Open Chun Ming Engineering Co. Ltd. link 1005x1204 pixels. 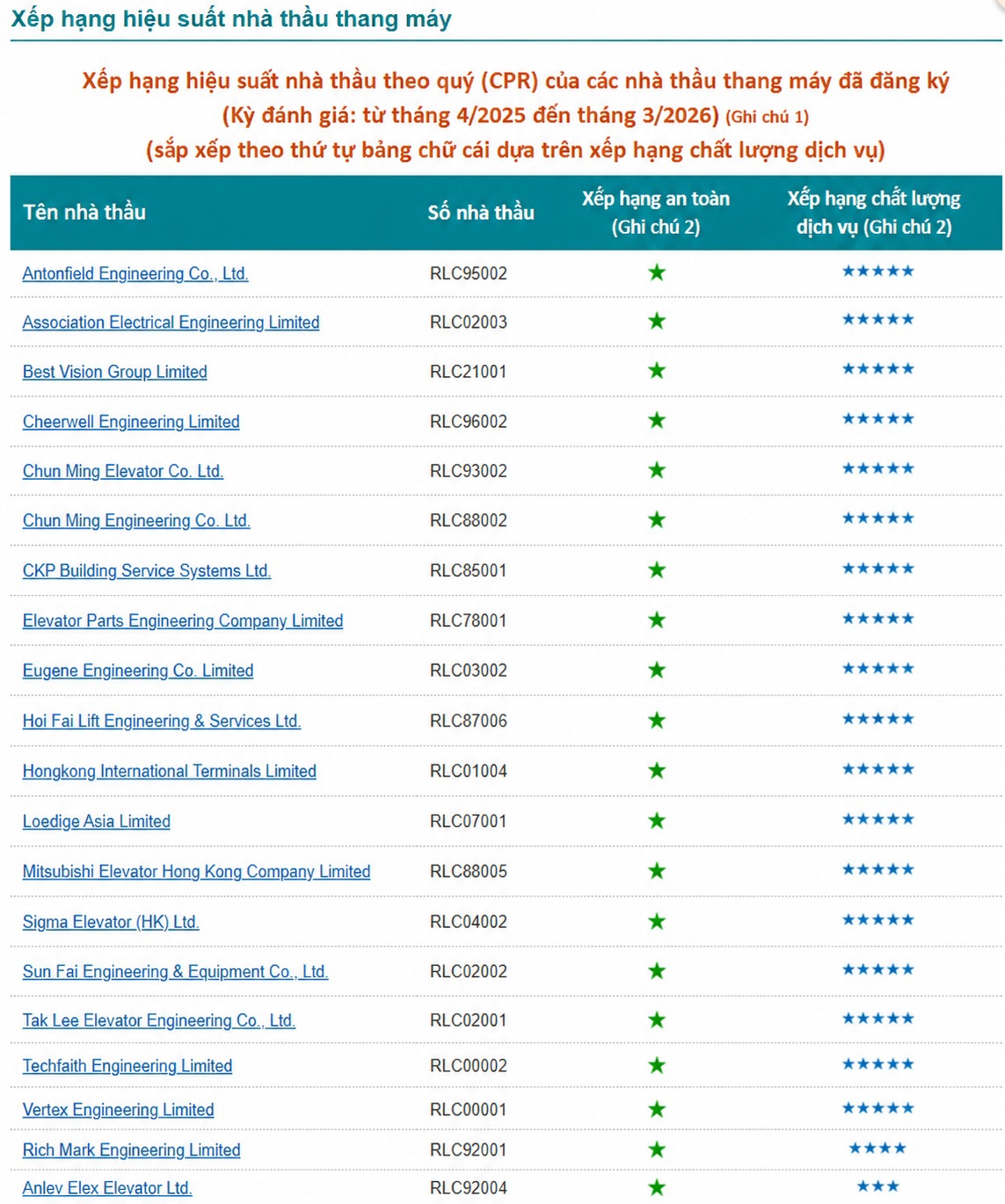click(136, 520)
